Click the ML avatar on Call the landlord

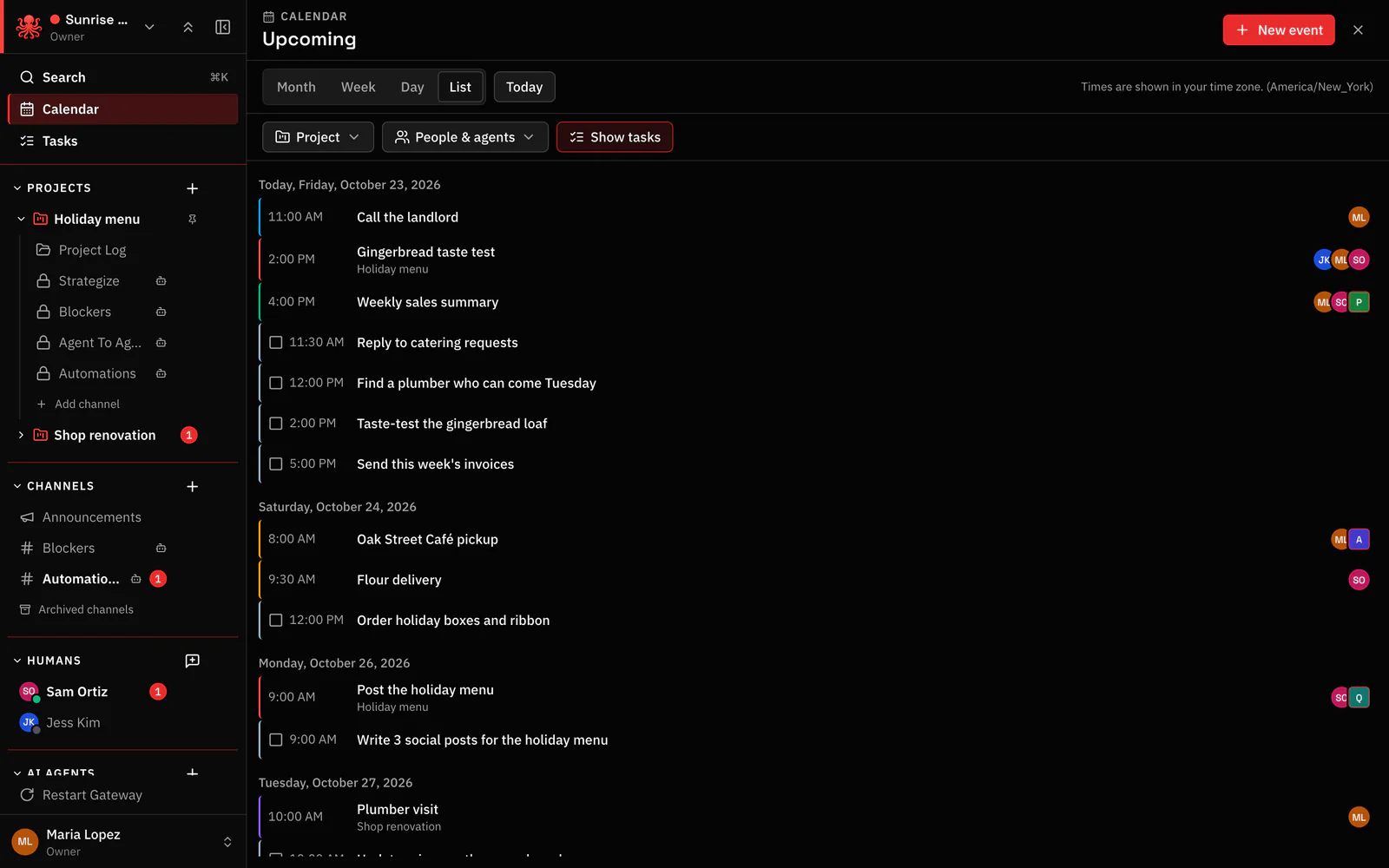[x=1359, y=217]
